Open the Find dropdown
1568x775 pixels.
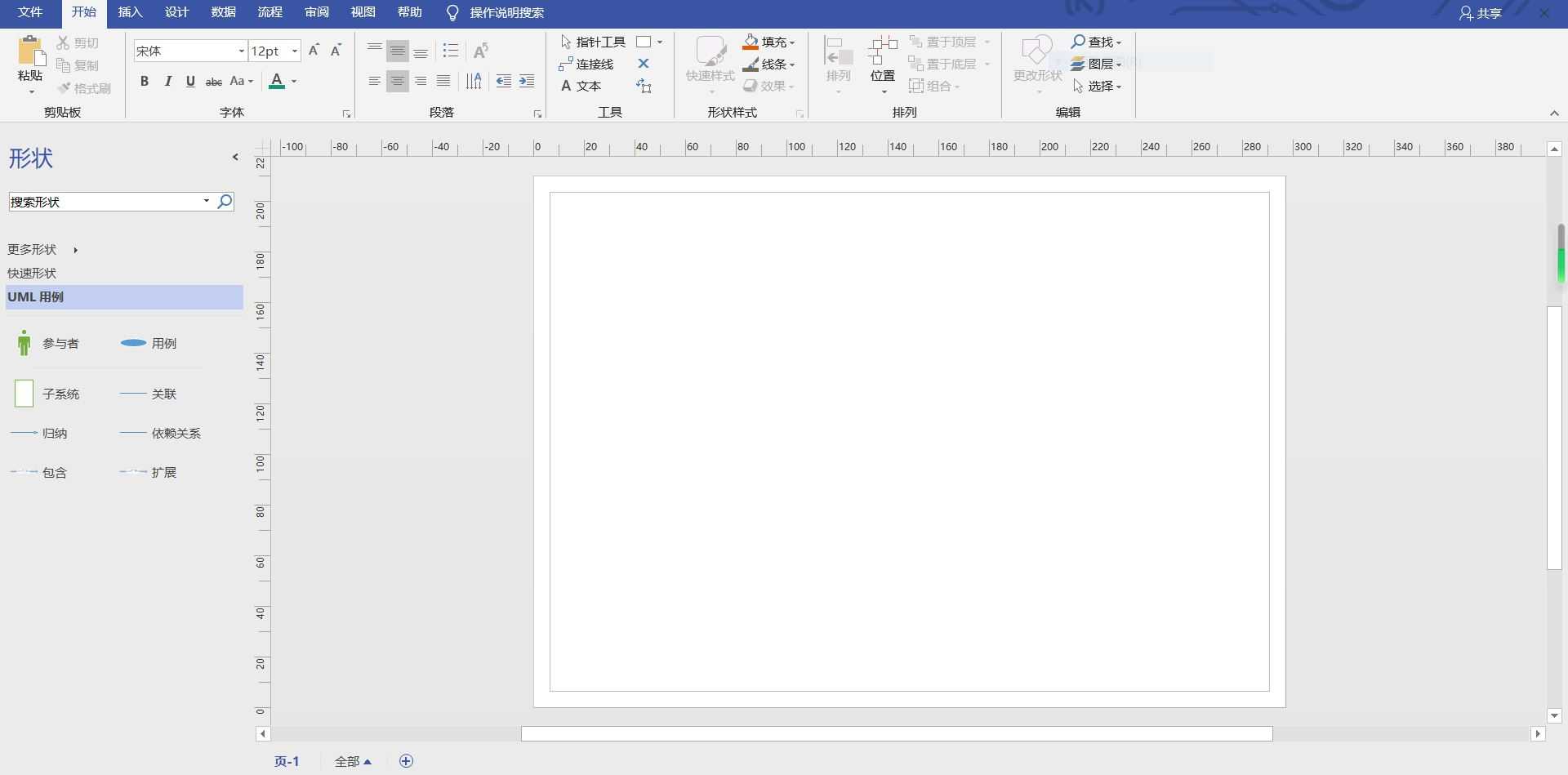coord(1097,42)
